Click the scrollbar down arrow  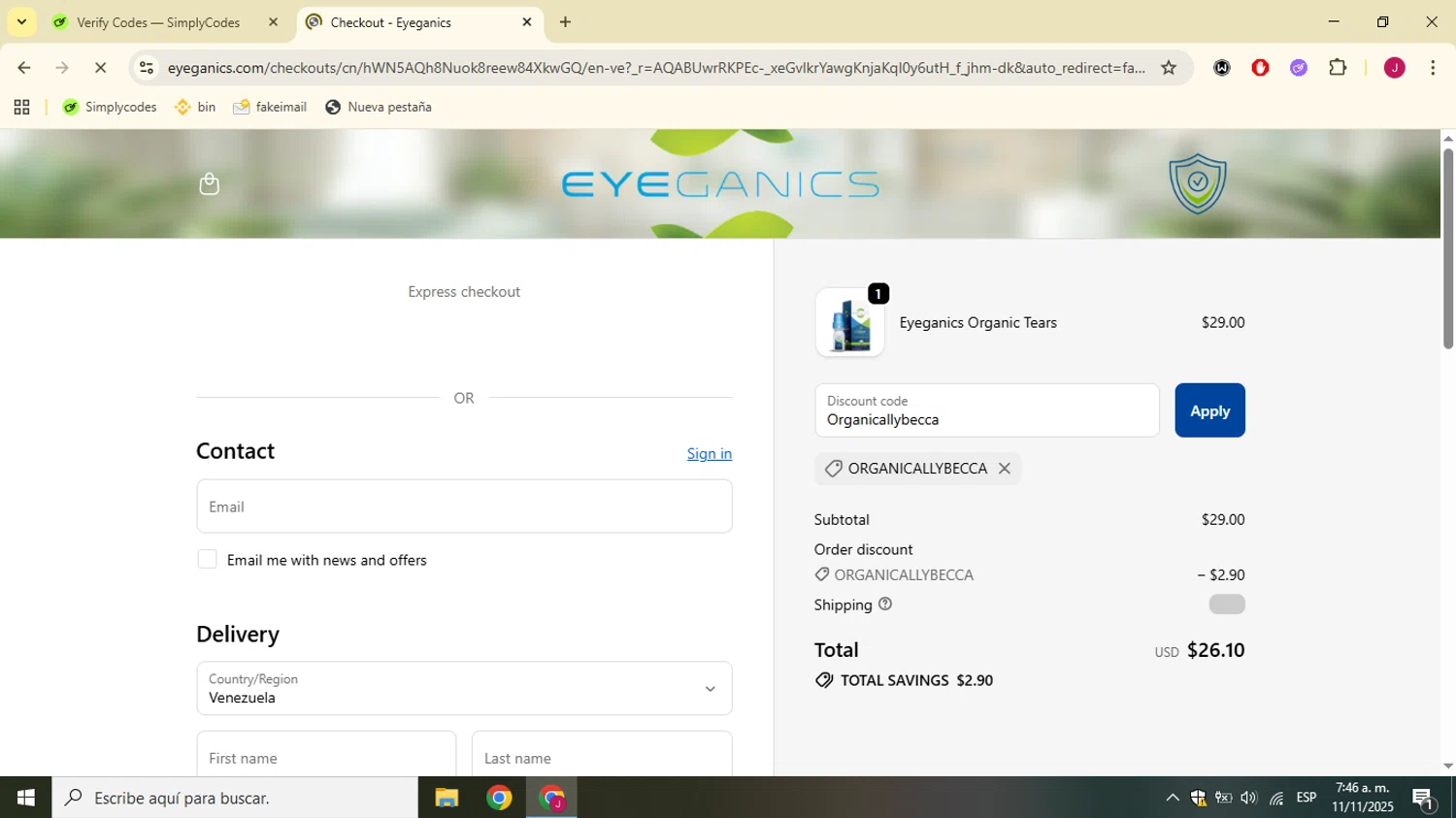[x=1447, y=766]
